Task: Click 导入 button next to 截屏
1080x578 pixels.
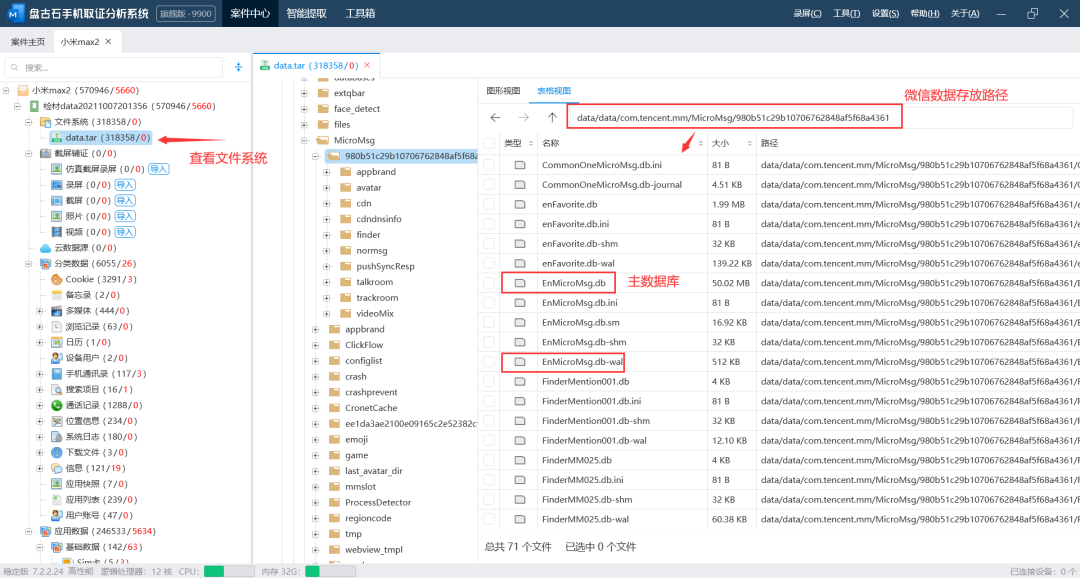Action: (x=125, y=200)
